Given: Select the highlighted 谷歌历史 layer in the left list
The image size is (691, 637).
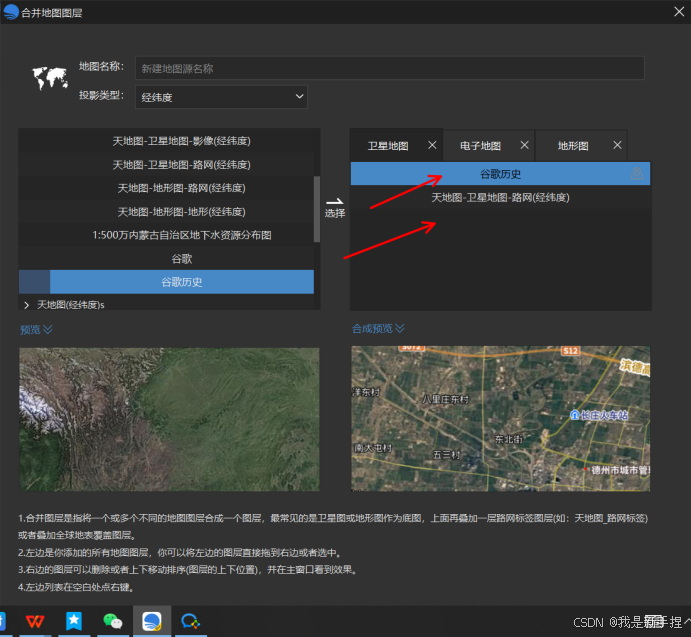Looking at the screenshot, I should (x=166, y=282).
